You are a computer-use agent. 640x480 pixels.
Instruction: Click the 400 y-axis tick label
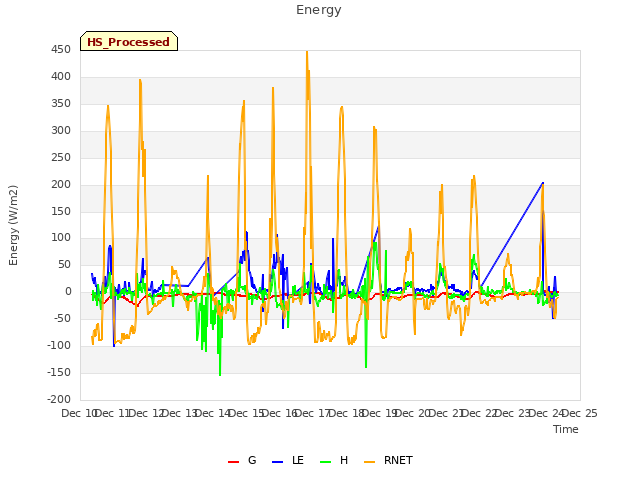61,77
